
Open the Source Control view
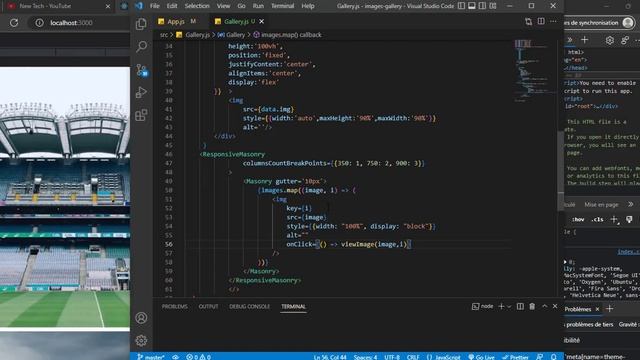141,70
